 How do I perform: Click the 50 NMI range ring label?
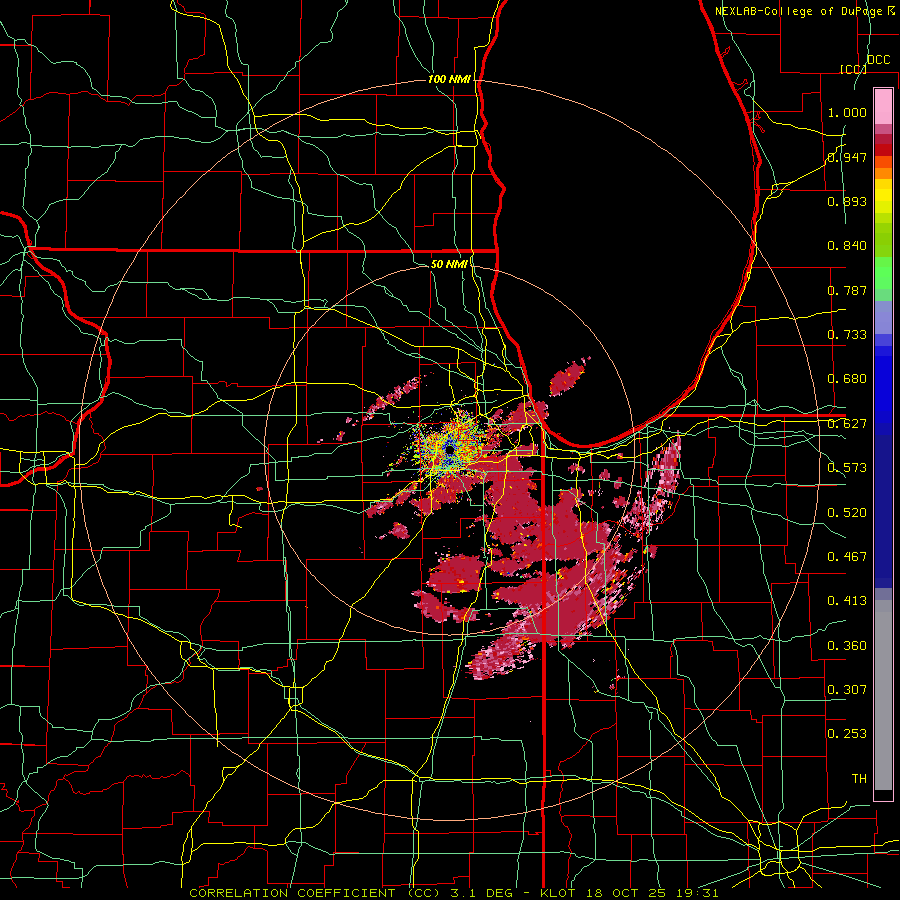pyautogui.click(x=449, y=264)
